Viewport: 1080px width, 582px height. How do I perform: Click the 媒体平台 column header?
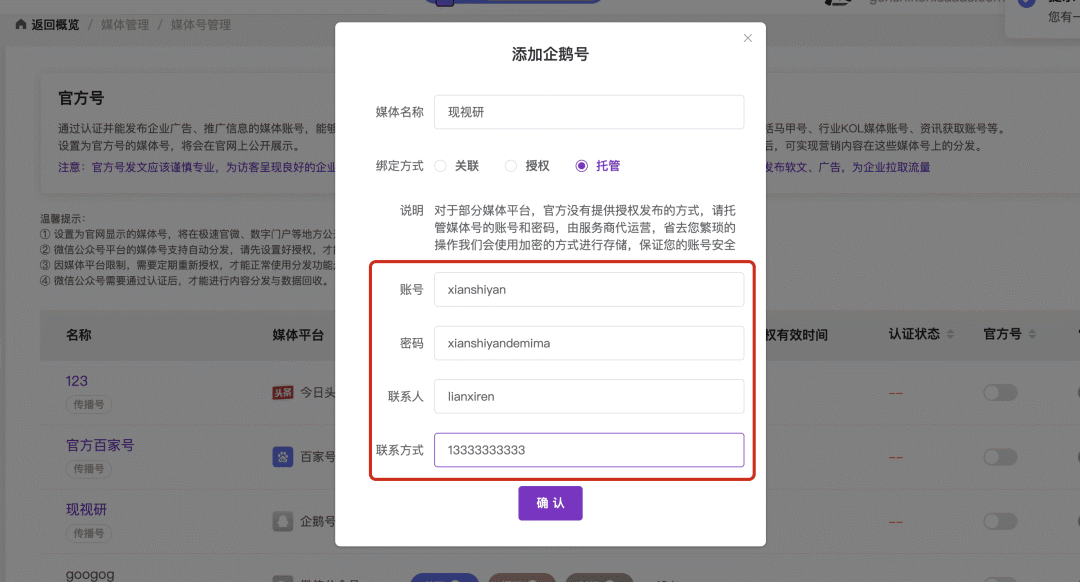pyautogui.click(x=298, y=335)
